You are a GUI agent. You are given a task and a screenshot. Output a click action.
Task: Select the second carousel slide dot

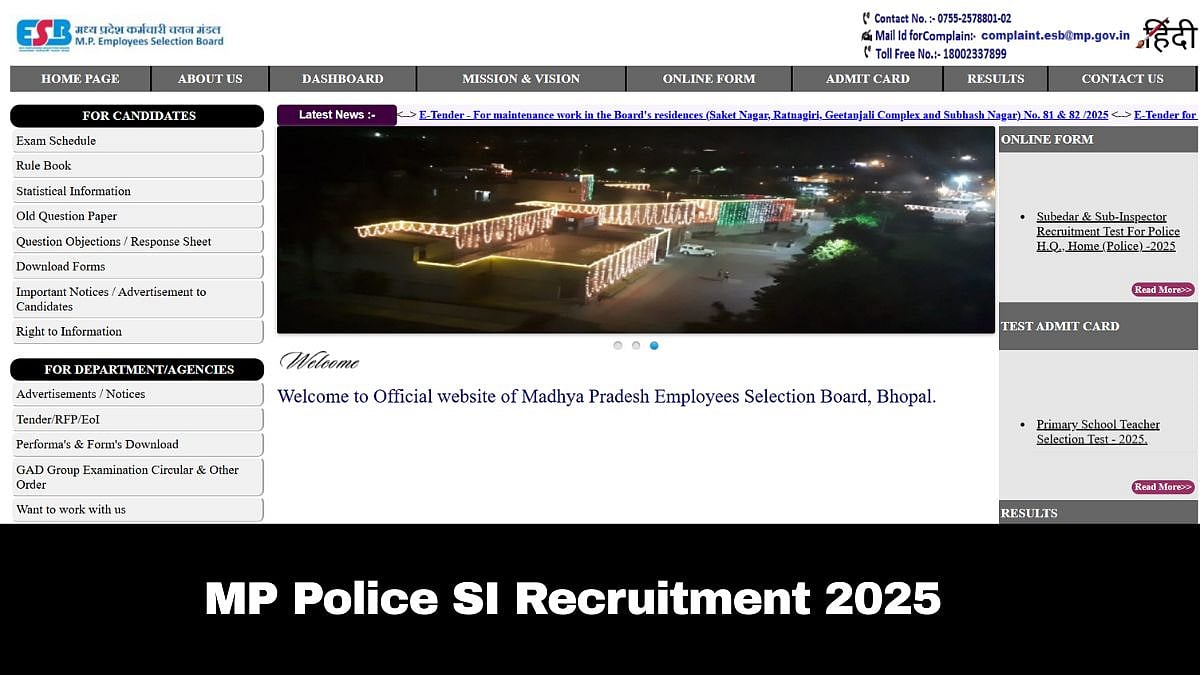pyautogui.click(x=636, y=346)
